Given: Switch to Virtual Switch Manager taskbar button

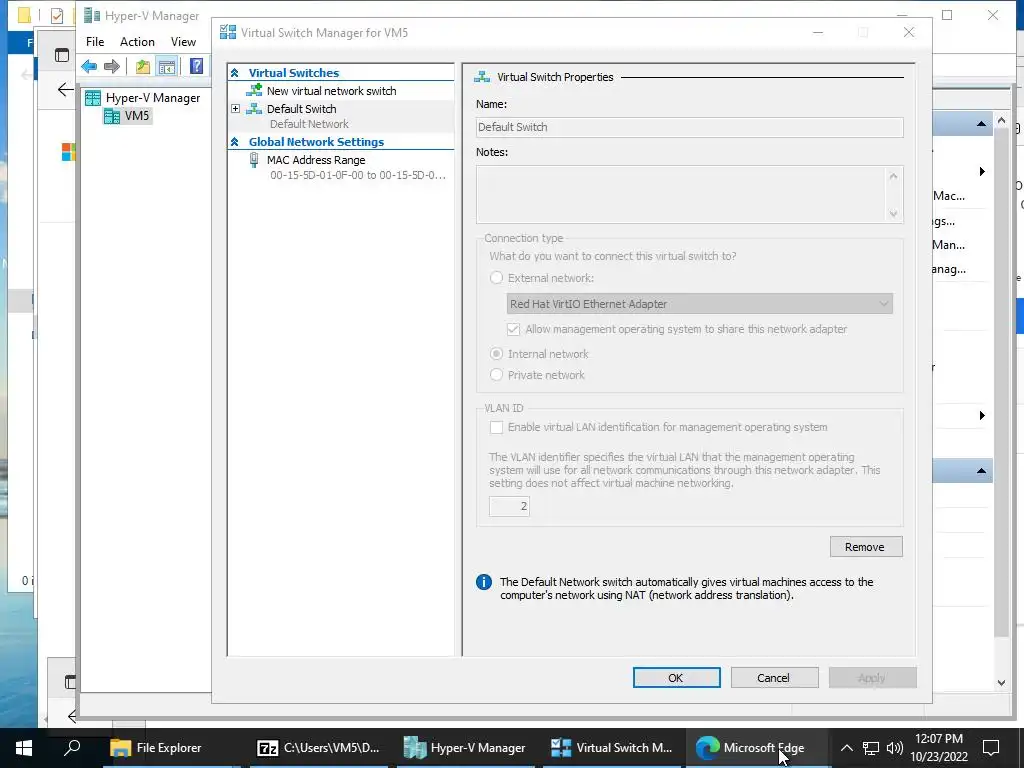Looking at the screenshot, I should [x=611, y=748].
